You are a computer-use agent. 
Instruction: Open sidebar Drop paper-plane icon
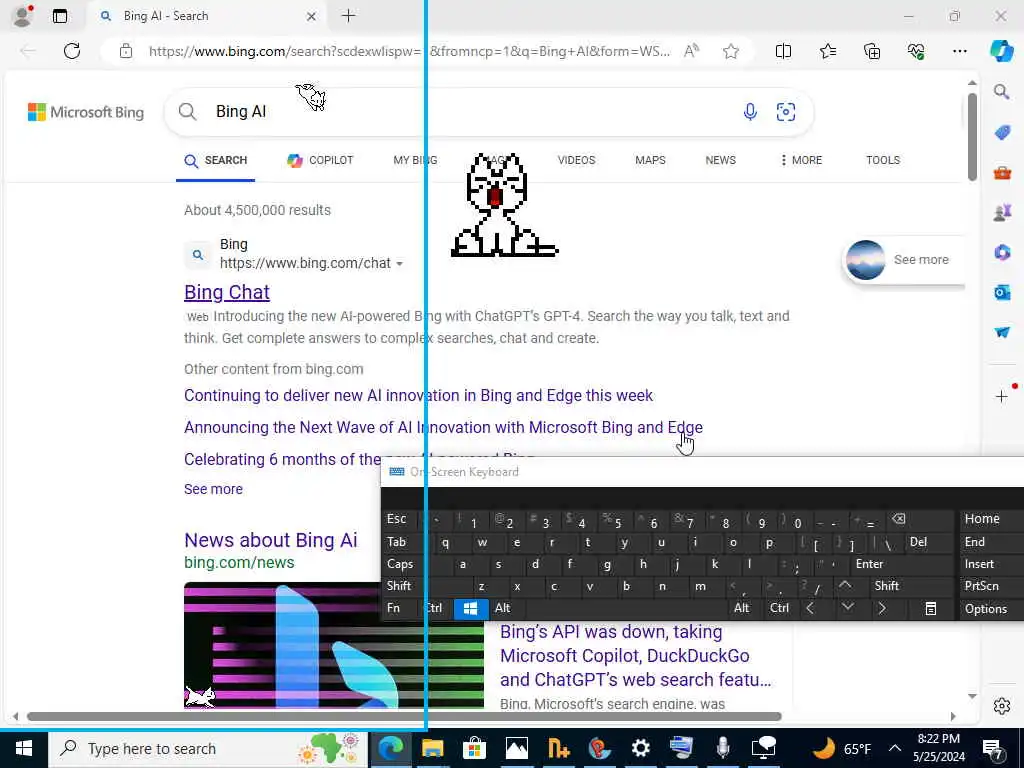click(1002, 332)
